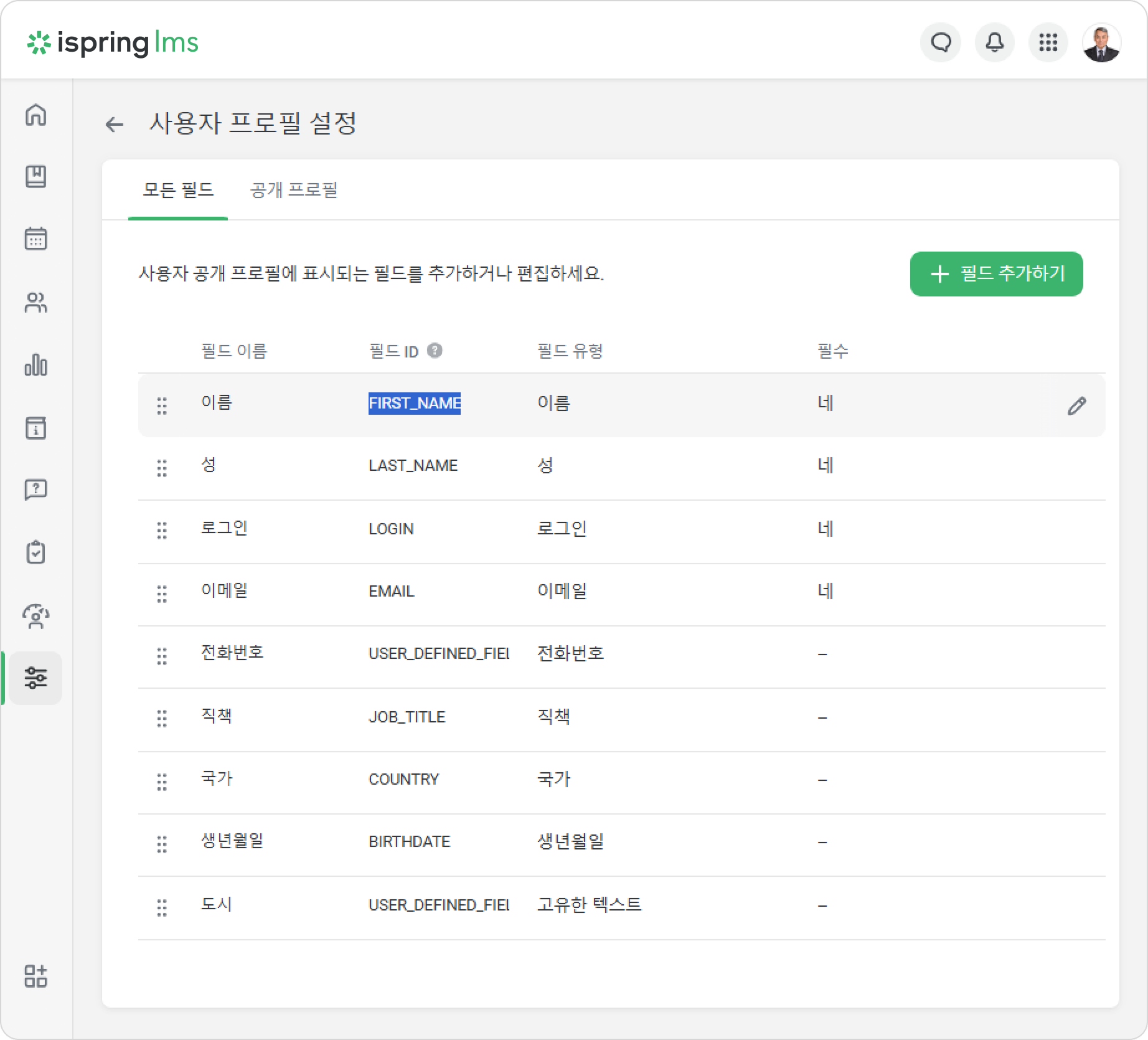Click the drag handle of JOB_TITLE row
The width and height of the screenshot is (1148, 1040).
[x=162, y=718]
